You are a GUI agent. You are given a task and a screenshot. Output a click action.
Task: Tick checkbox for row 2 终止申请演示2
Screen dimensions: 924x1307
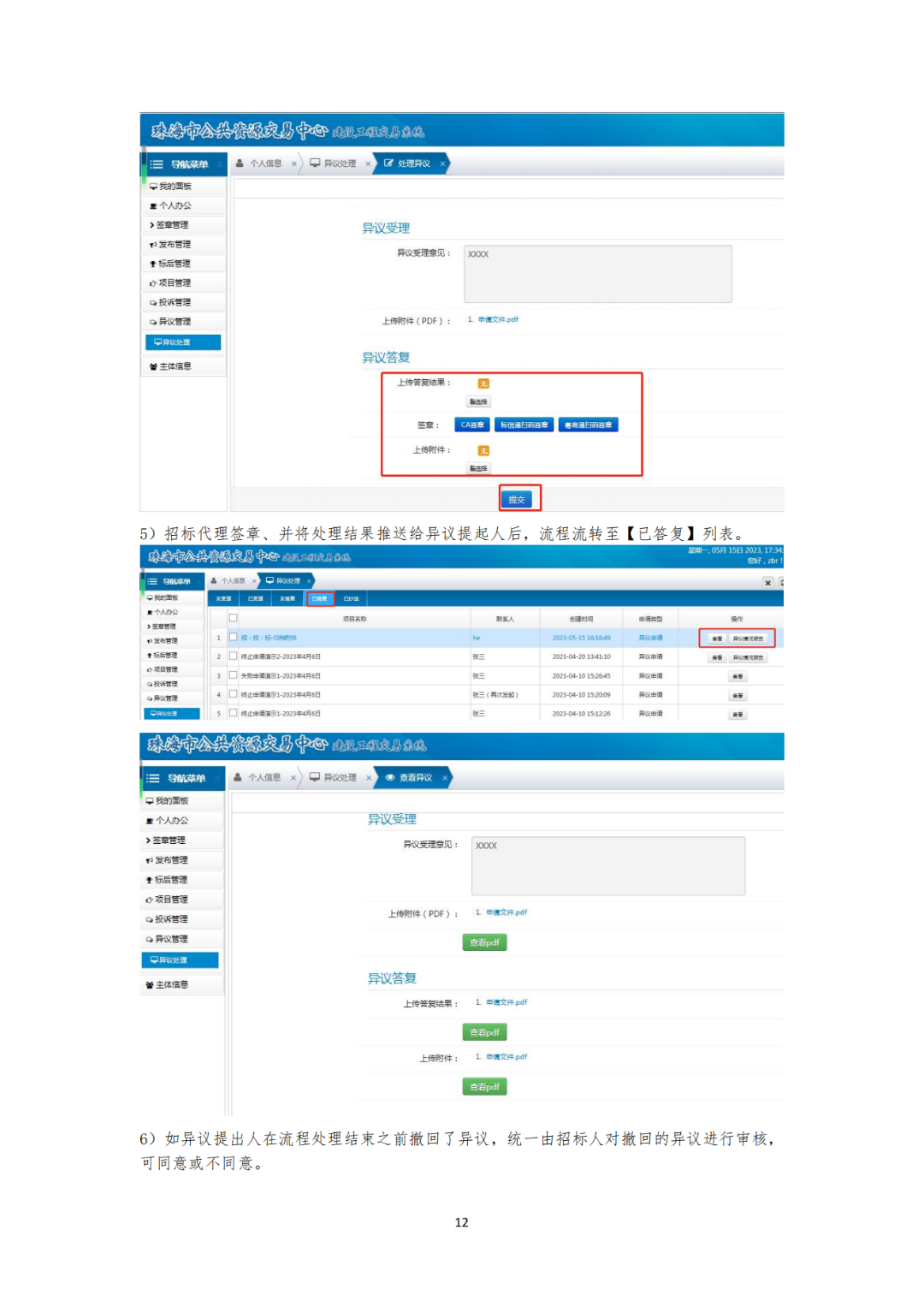pyautogui.click(x=233, y=656)
